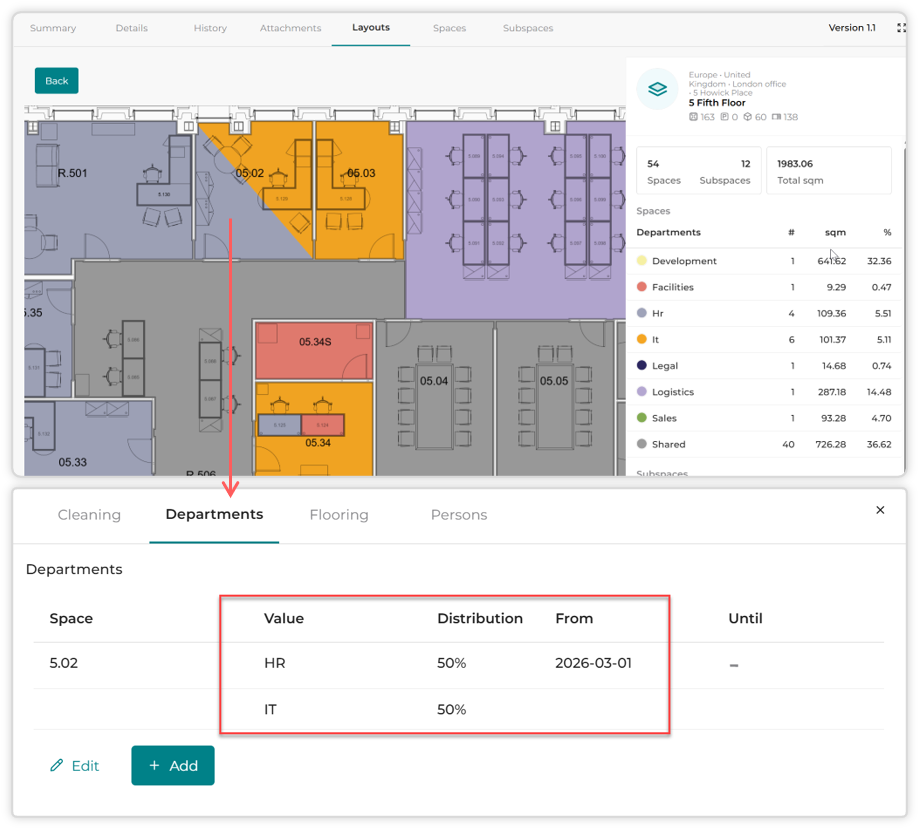Select the Layouts tab
The height and width of the screenshot is (829, 919).
pos(371,28)
